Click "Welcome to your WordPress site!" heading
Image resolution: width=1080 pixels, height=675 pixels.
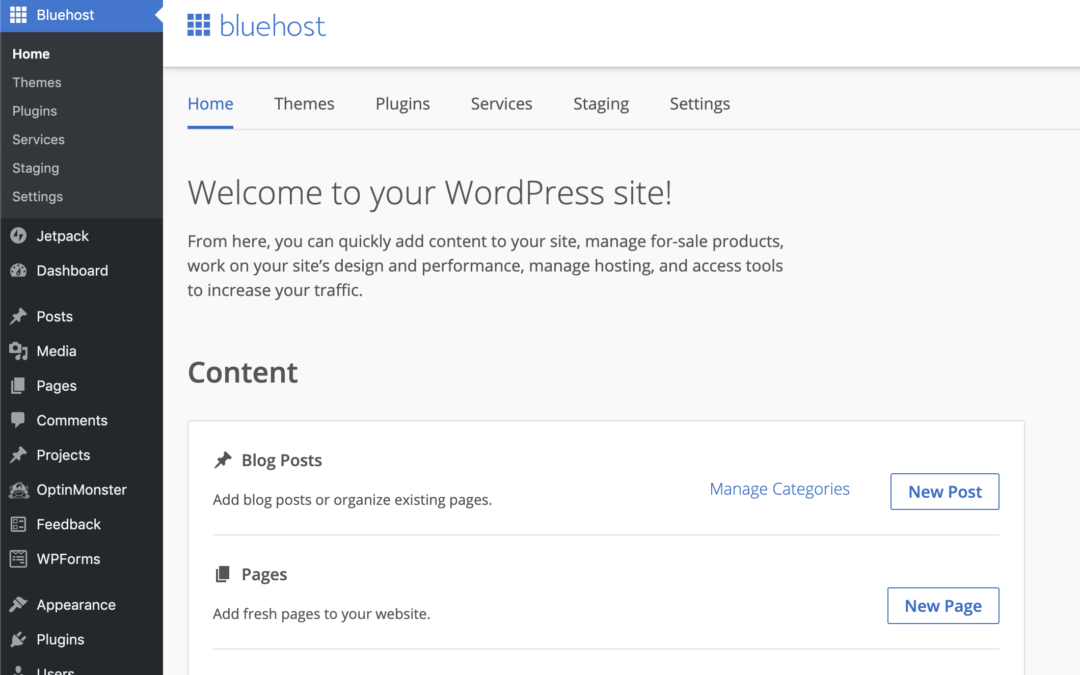(430, 192)
